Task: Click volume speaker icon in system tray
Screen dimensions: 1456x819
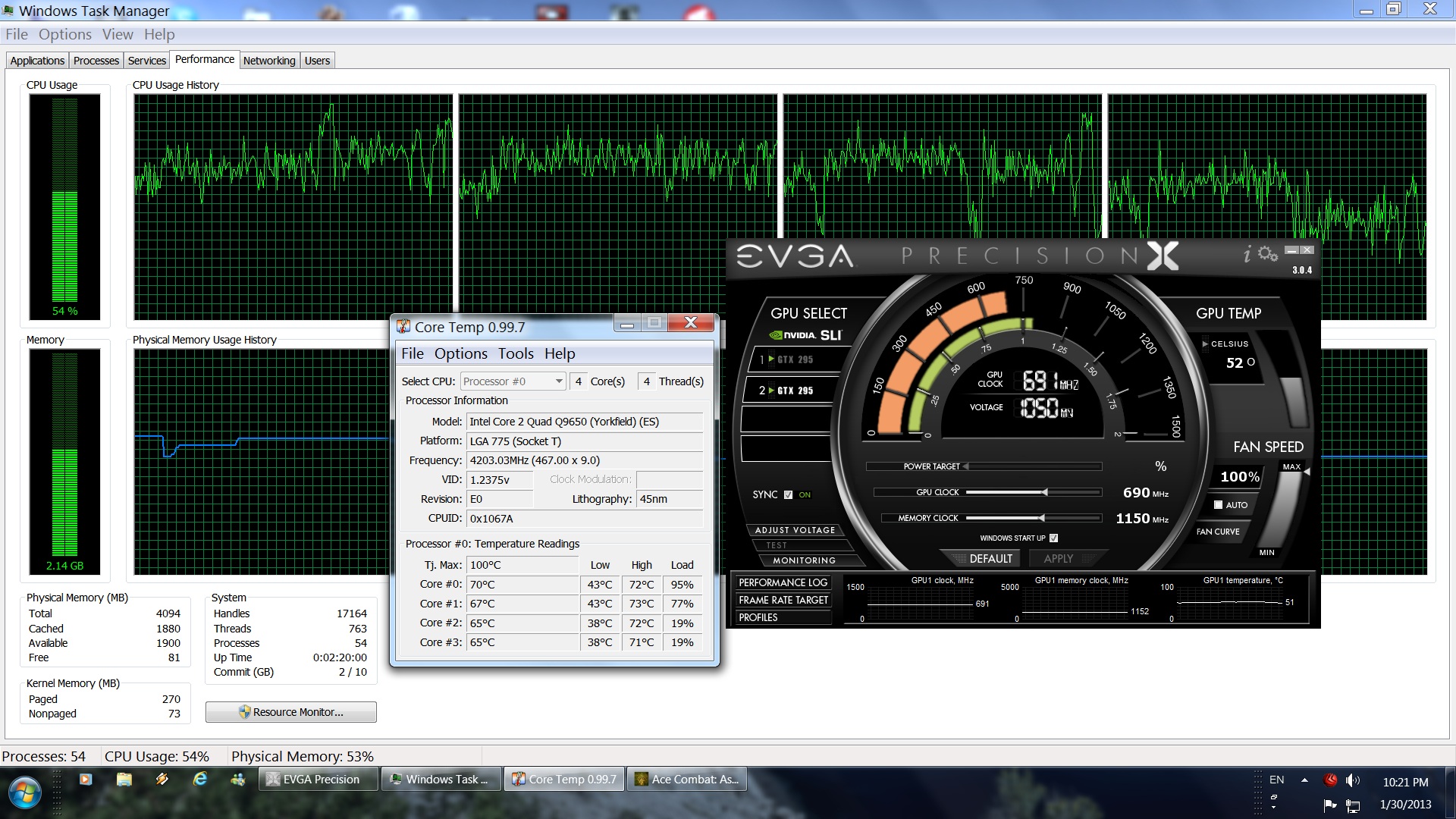Action: (1352, 780)
